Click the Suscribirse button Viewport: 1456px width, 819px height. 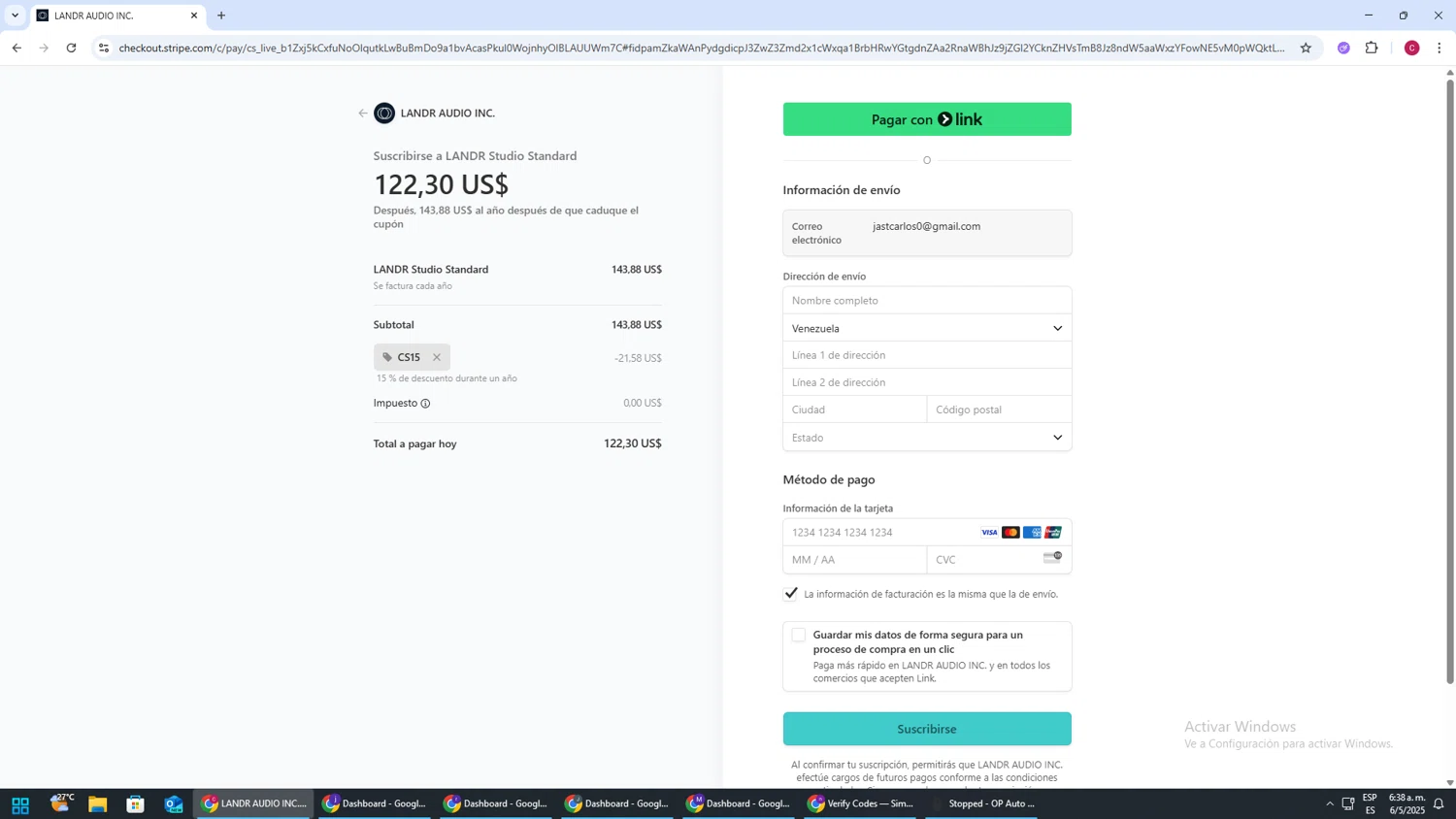click(x=927, y=729)
